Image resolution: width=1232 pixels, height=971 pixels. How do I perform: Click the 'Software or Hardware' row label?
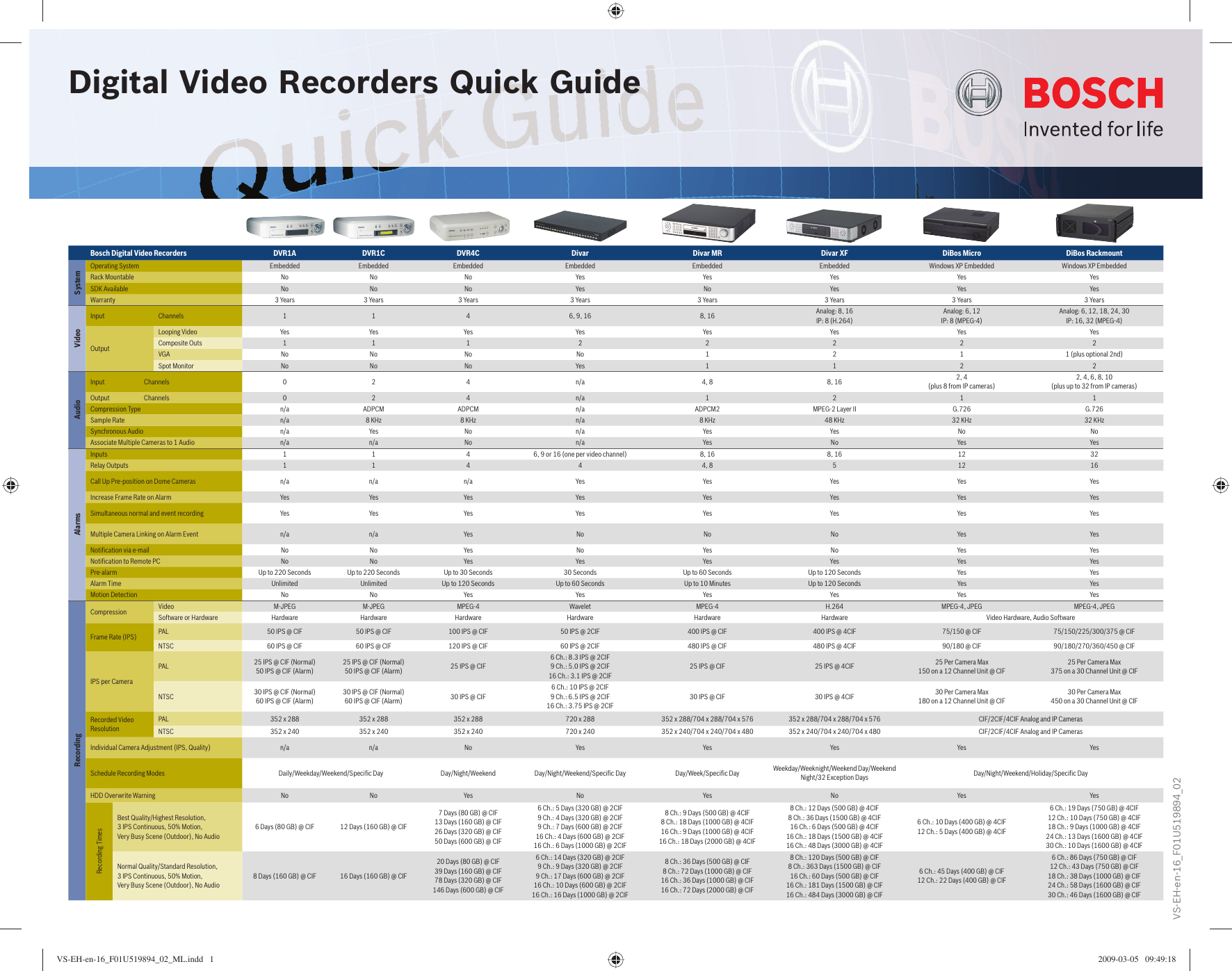click(188, 618)
